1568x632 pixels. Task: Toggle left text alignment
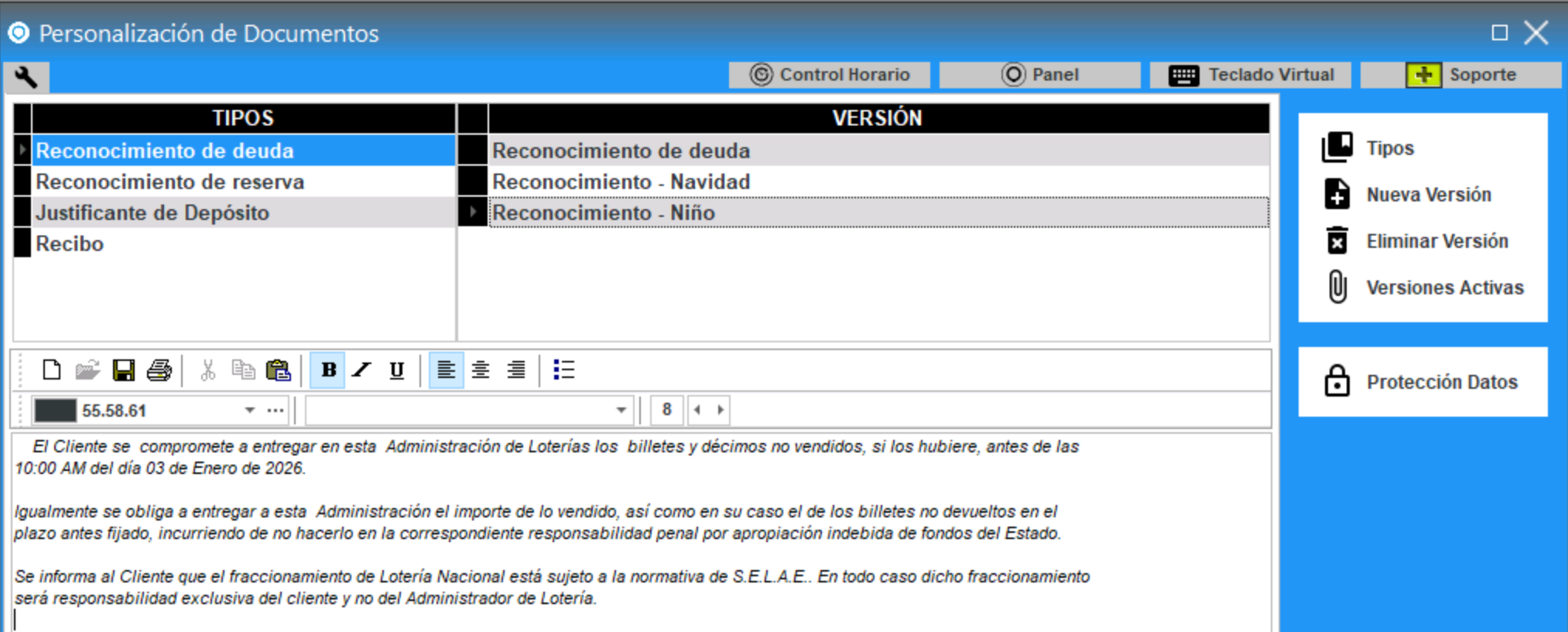click(446, 370)
